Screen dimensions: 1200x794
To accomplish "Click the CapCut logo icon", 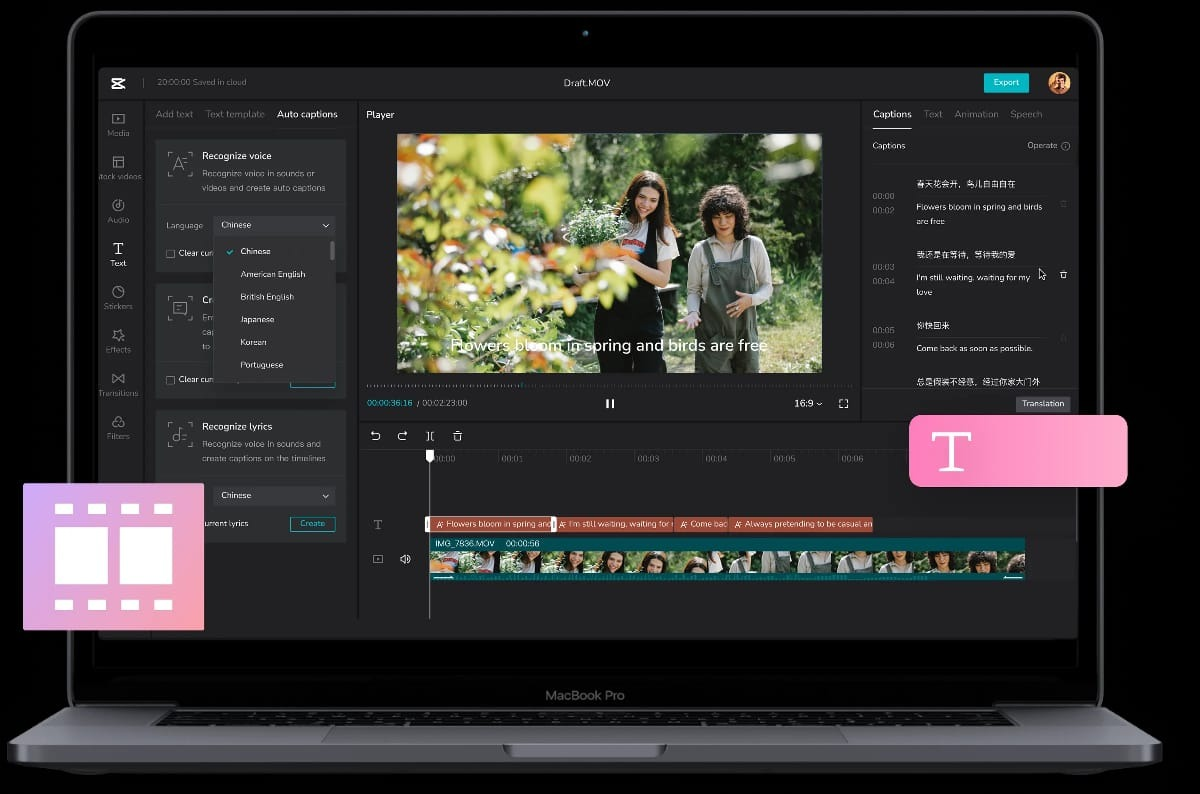I will coord(118,82).
